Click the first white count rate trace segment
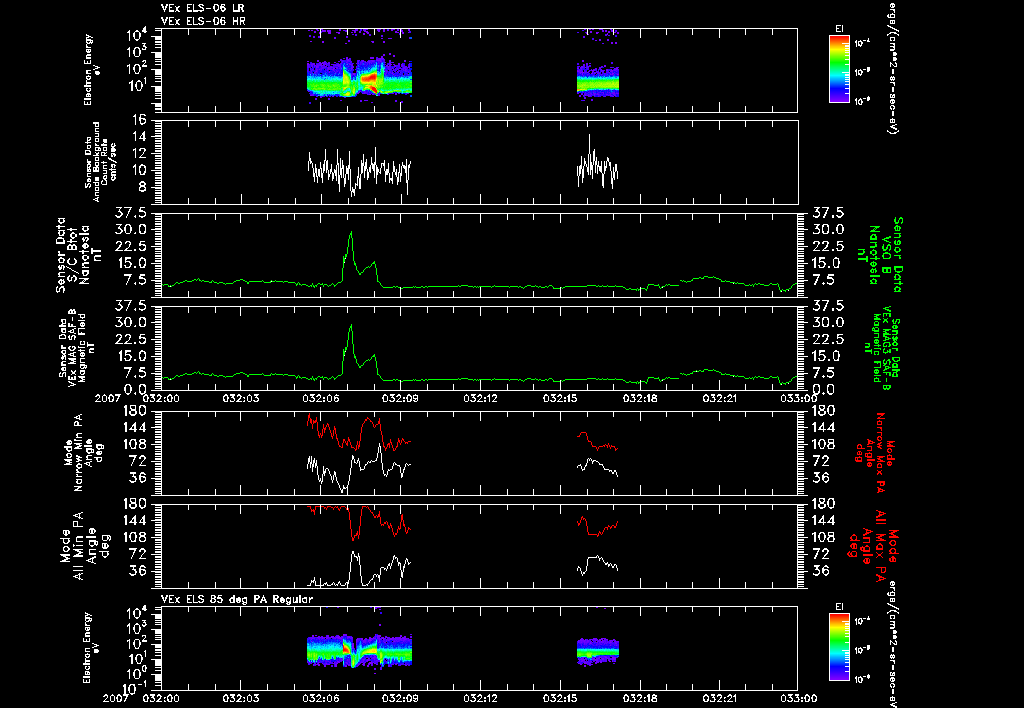Screen dimensions: 1024x708 click(x=359, y=171)
